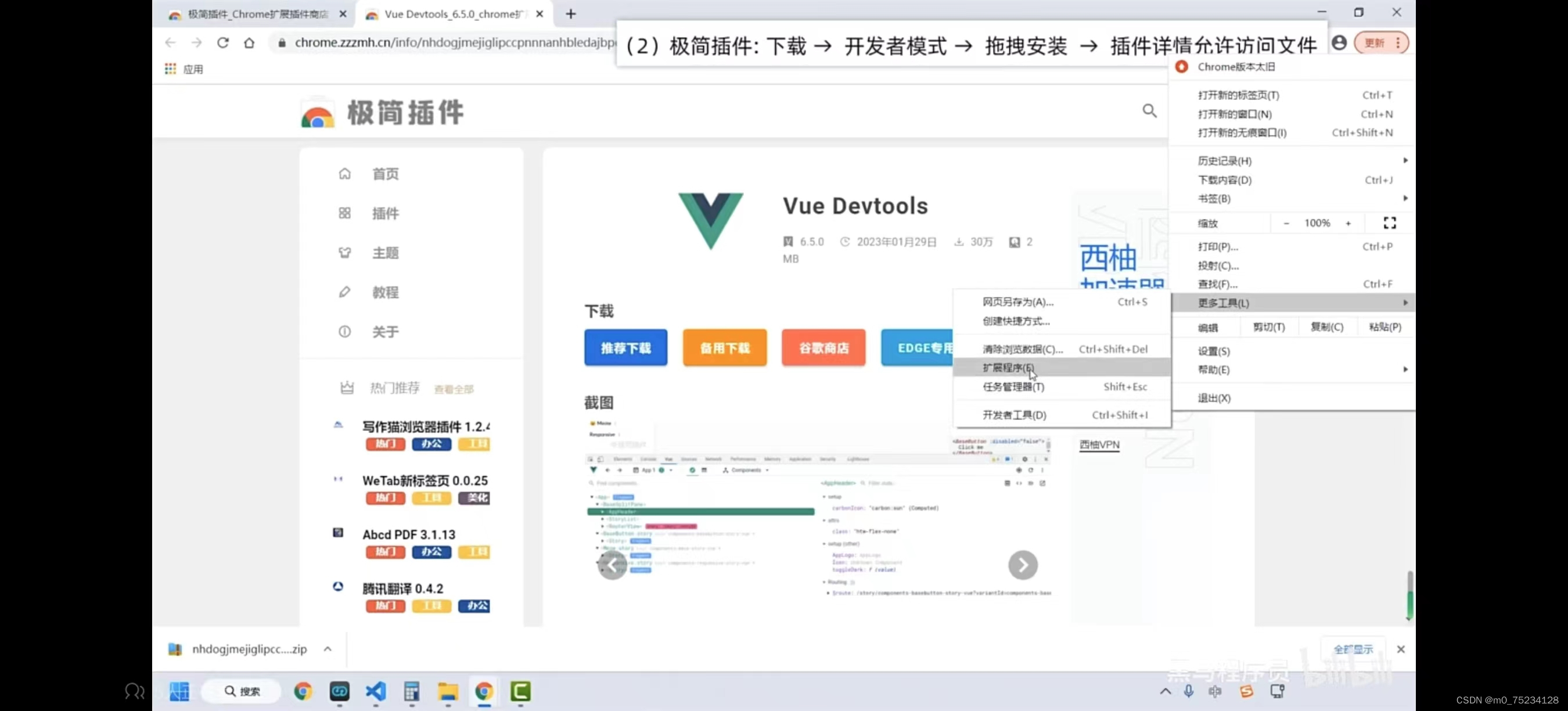Expand 更多工具(L) submenu

point(1292,303)
